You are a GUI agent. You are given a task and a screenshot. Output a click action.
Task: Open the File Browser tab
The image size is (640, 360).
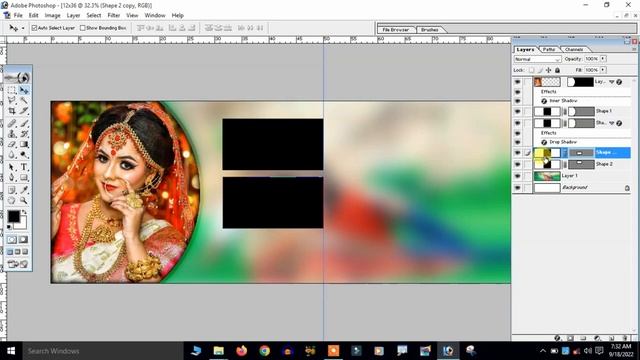pyautogui.click(x=396, y=30)
